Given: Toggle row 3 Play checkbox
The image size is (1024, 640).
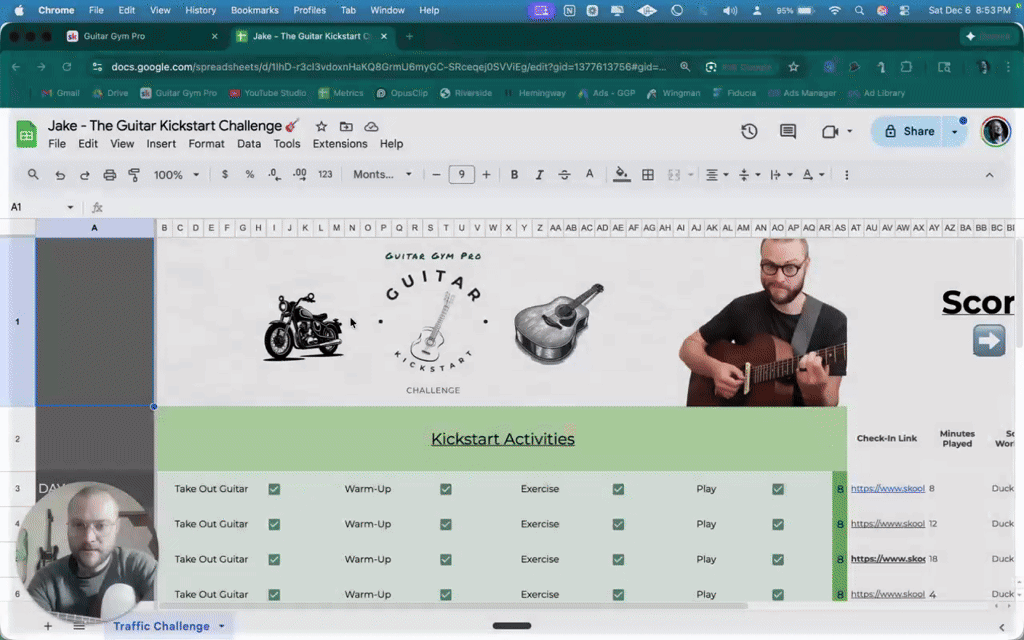Looking at the screenshot, I should 778,489.
